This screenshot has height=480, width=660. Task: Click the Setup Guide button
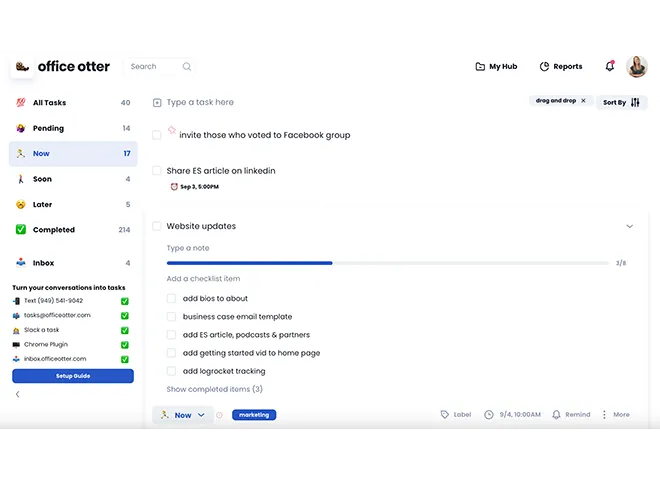click(x=72, y=376)
